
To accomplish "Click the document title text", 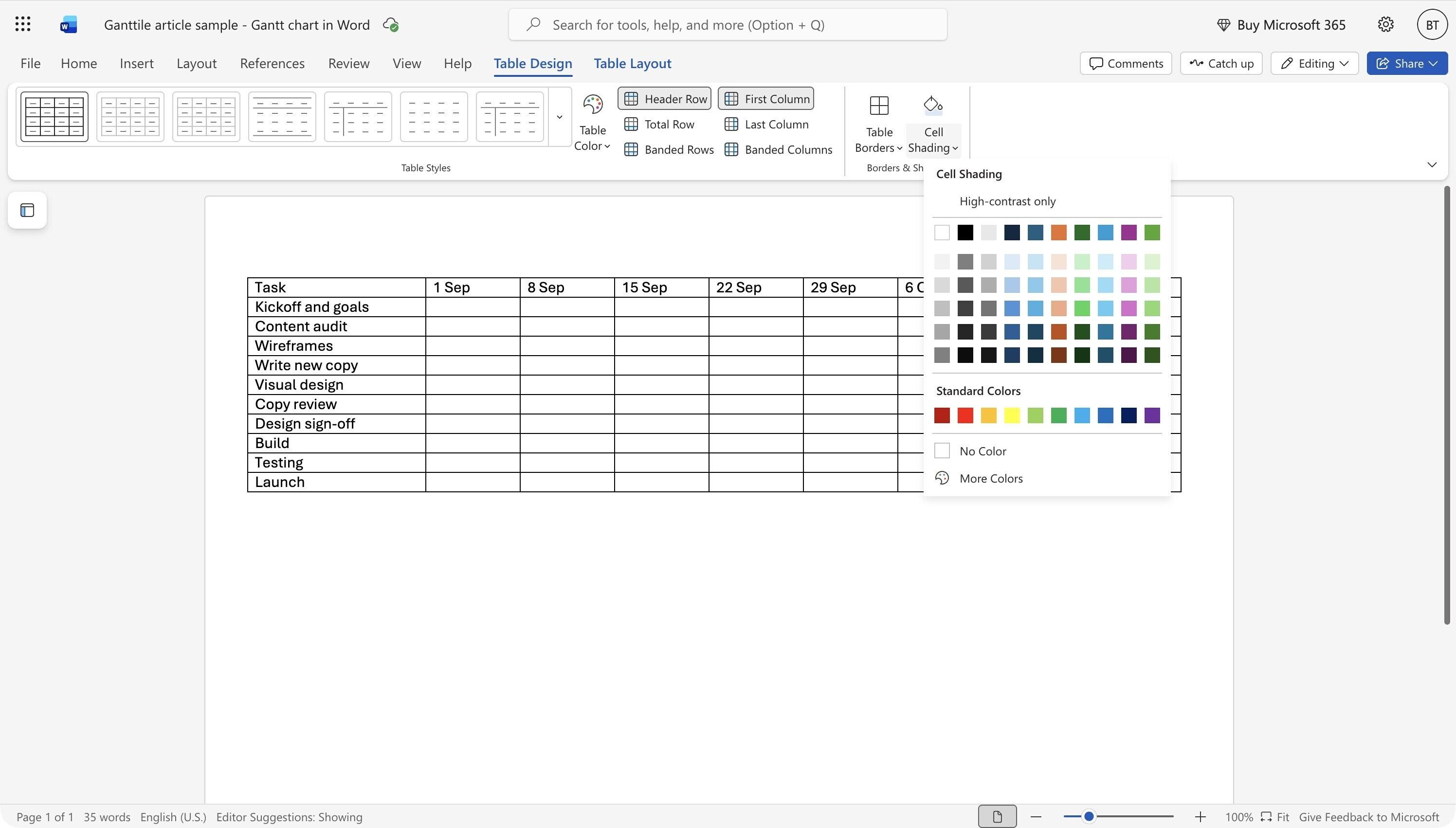I will 237,24.
